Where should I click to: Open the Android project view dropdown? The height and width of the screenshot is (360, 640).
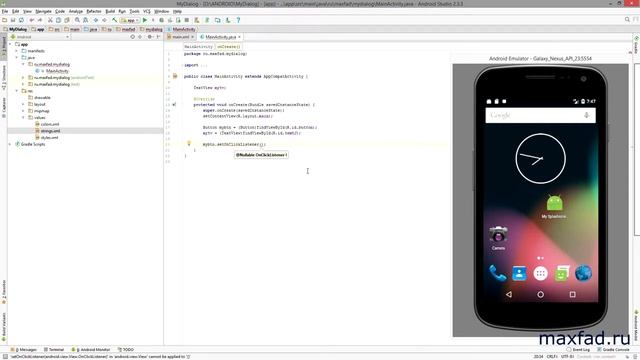(x=40, y=37)
